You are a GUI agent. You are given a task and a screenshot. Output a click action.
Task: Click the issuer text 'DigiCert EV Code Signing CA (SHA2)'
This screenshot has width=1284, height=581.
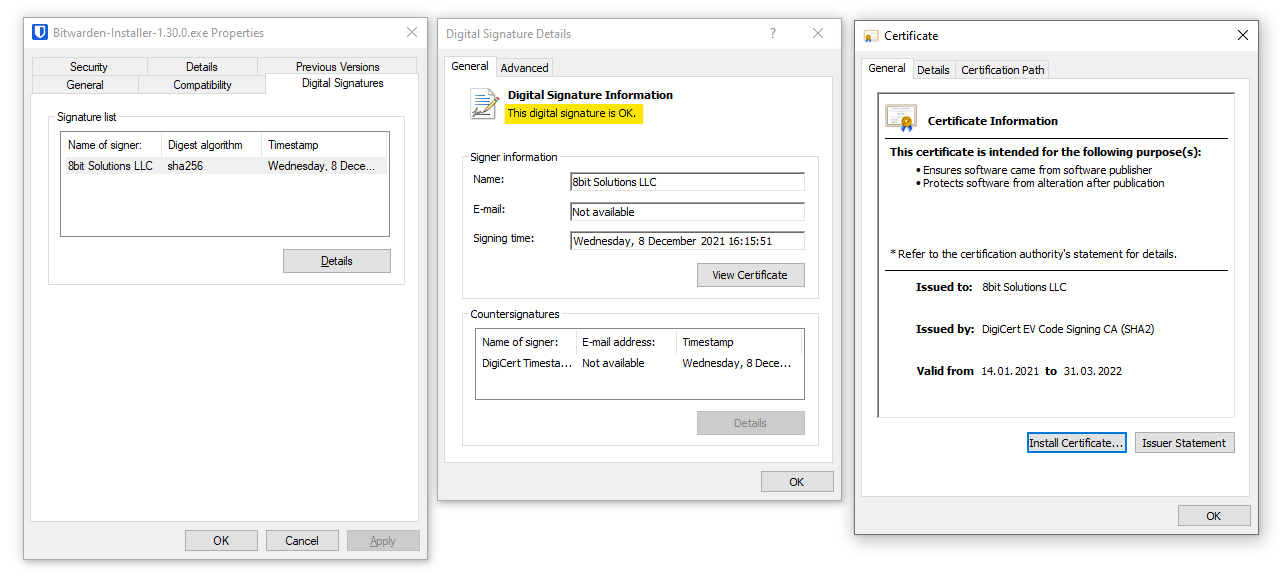click(x=1069, y=329)
